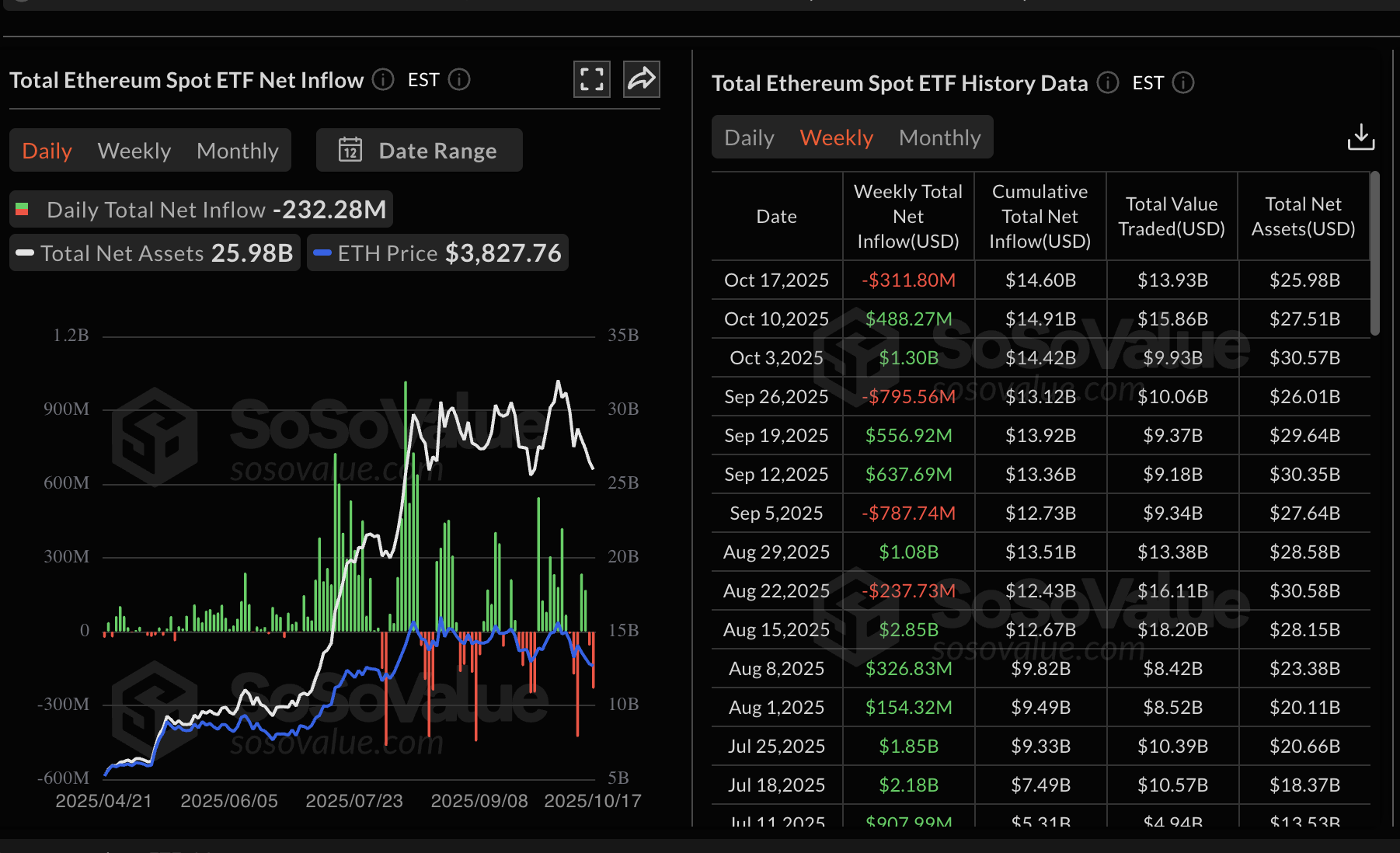The height and width of the screenshot is (853, 1400).
Task: Click the calendar icon in Date Range
Action: coord(350,150)
